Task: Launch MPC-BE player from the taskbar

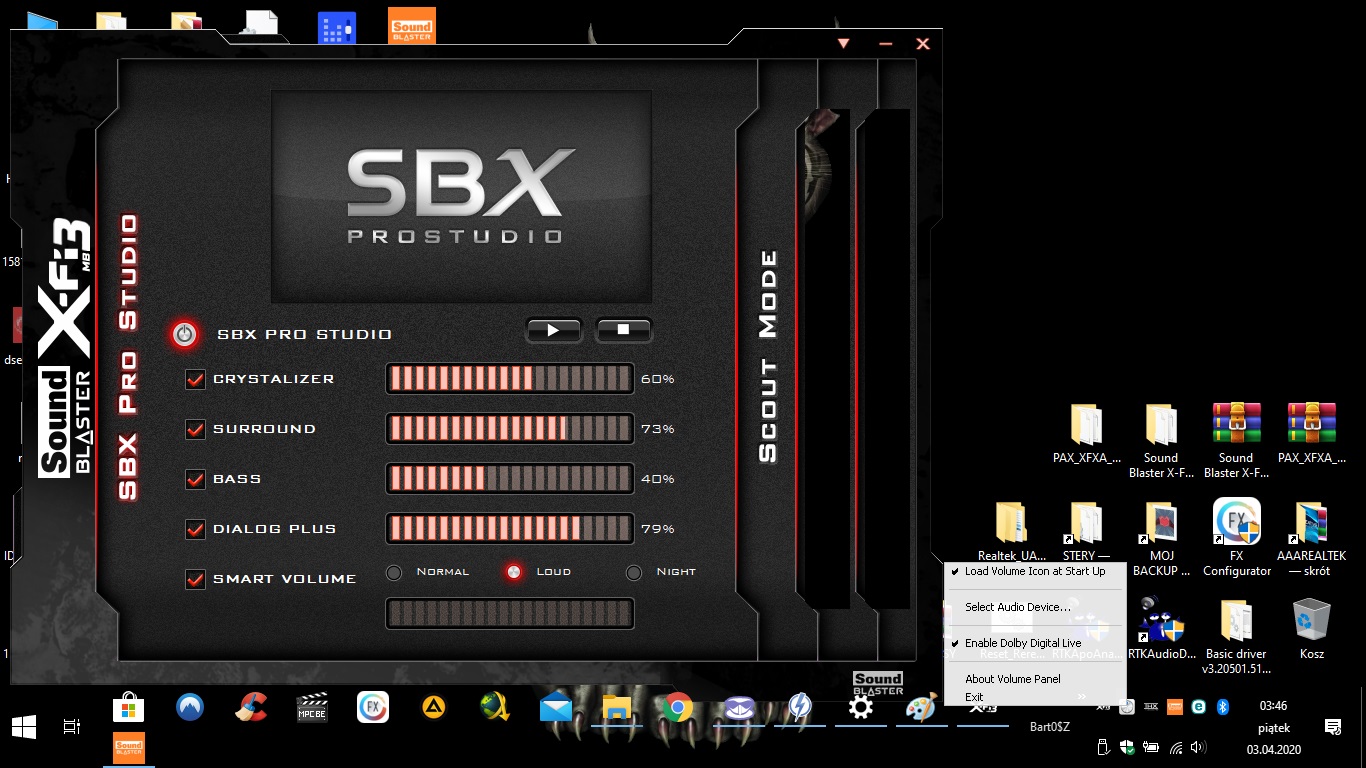Action: (x=313, y=708)
